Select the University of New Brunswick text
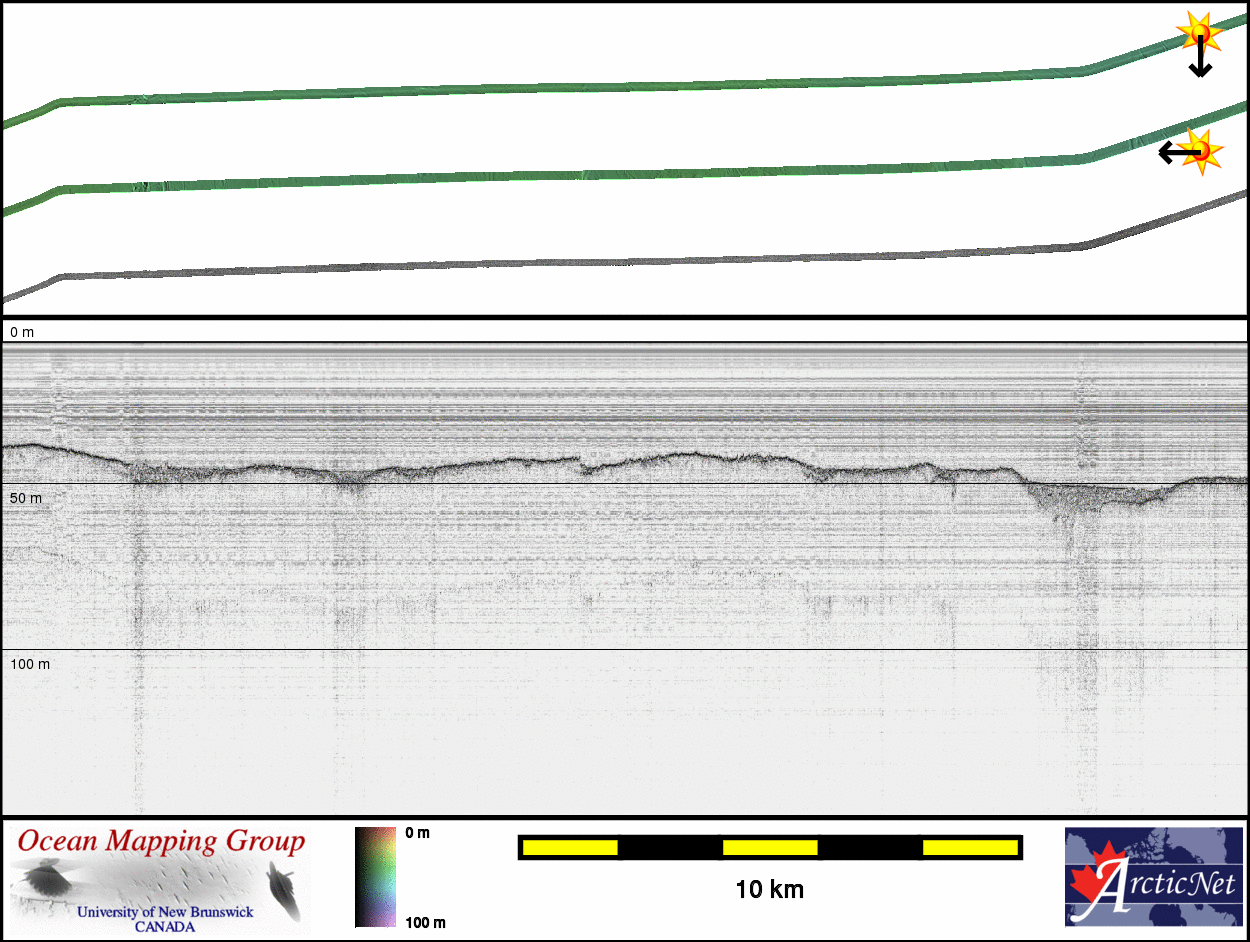Screen dimensions: 1250x942 pyautogui.click(x=164, y=912)
